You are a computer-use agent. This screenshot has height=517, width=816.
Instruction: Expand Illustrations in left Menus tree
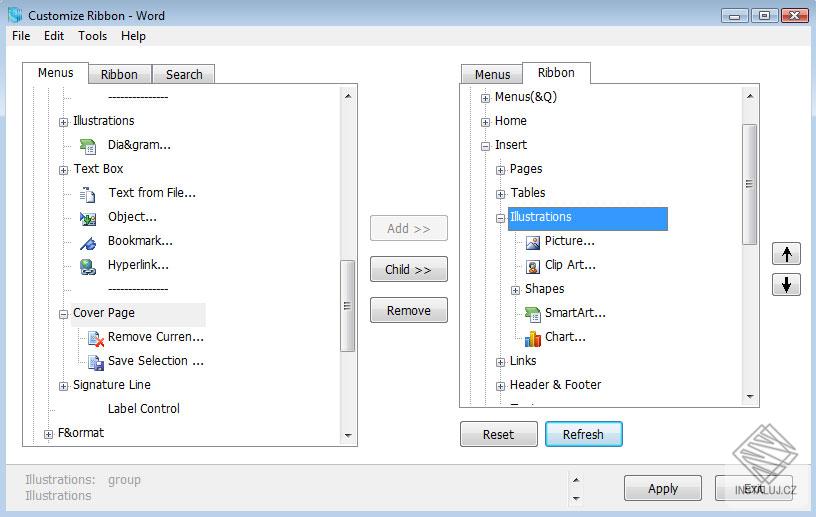pyautogui.click(x=63, y=122)
